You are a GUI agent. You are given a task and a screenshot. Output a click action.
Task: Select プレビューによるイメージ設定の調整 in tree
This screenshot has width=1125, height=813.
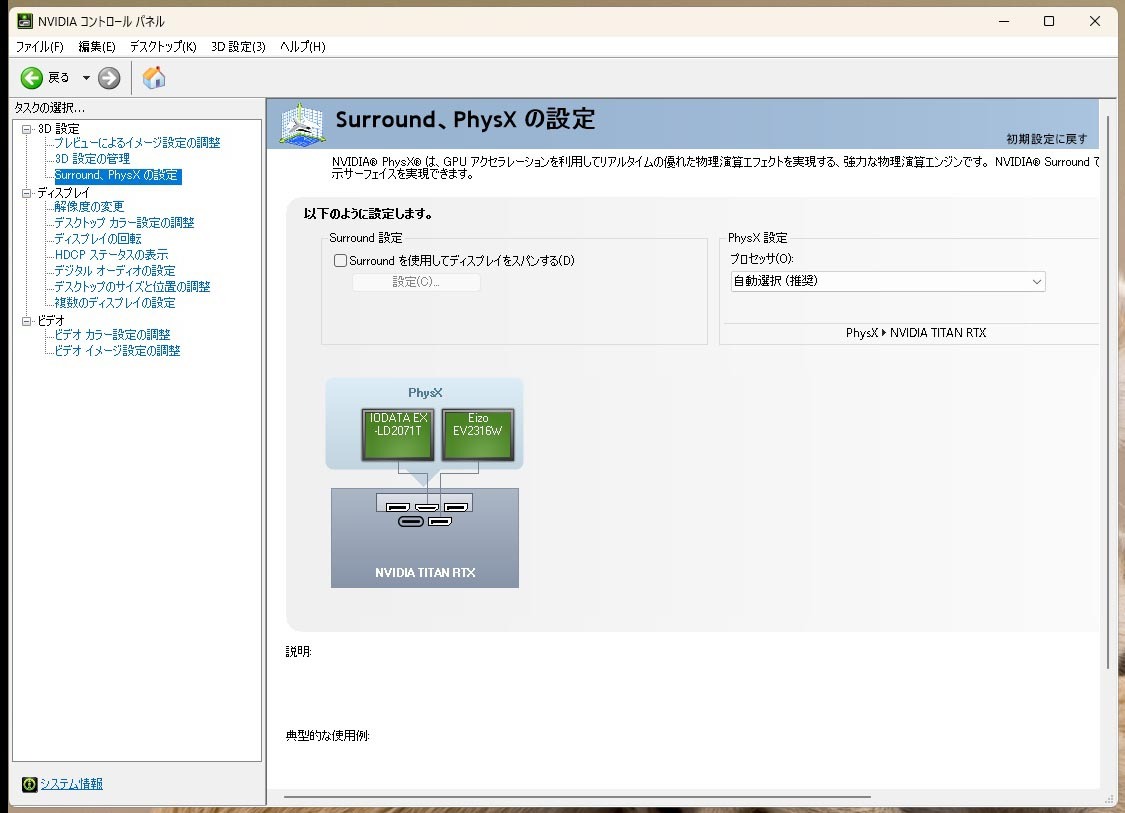tap(137, 143)
